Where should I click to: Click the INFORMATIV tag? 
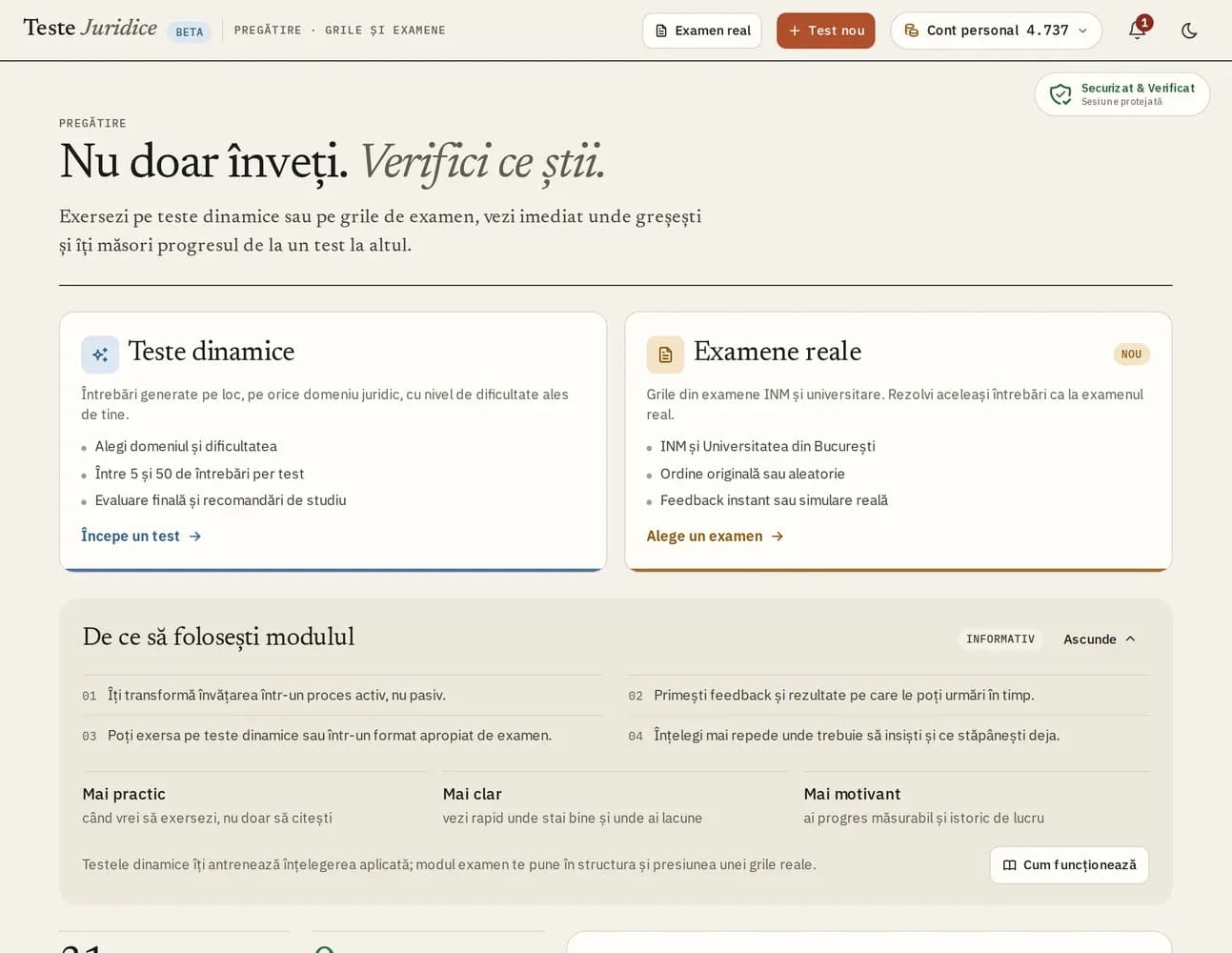click(1000, 639)
